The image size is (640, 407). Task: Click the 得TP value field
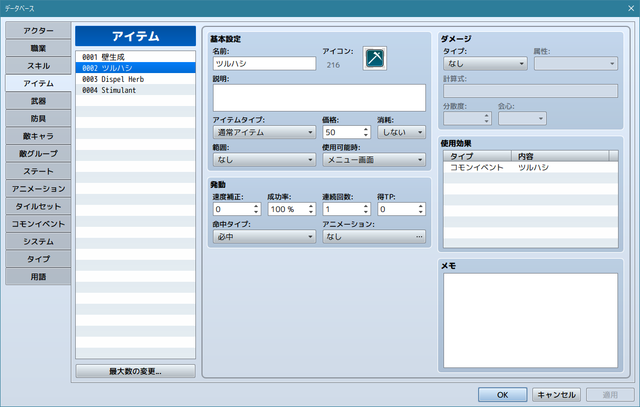[x=397, y=209]
